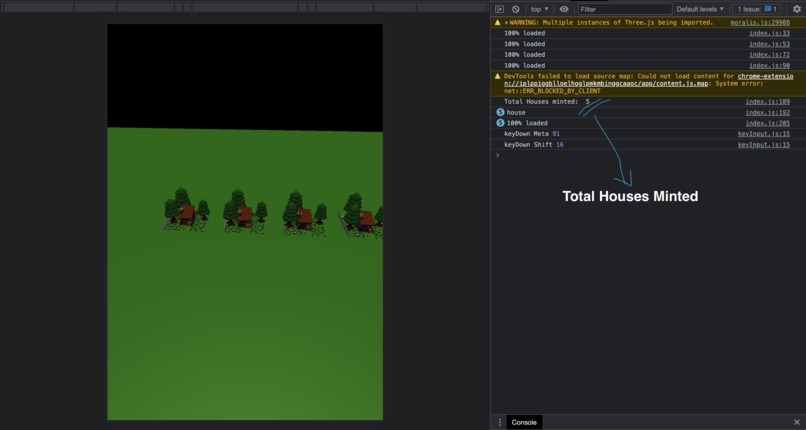Click the console prompt input line
The image size is (806, 430).
tap(648, 155)
